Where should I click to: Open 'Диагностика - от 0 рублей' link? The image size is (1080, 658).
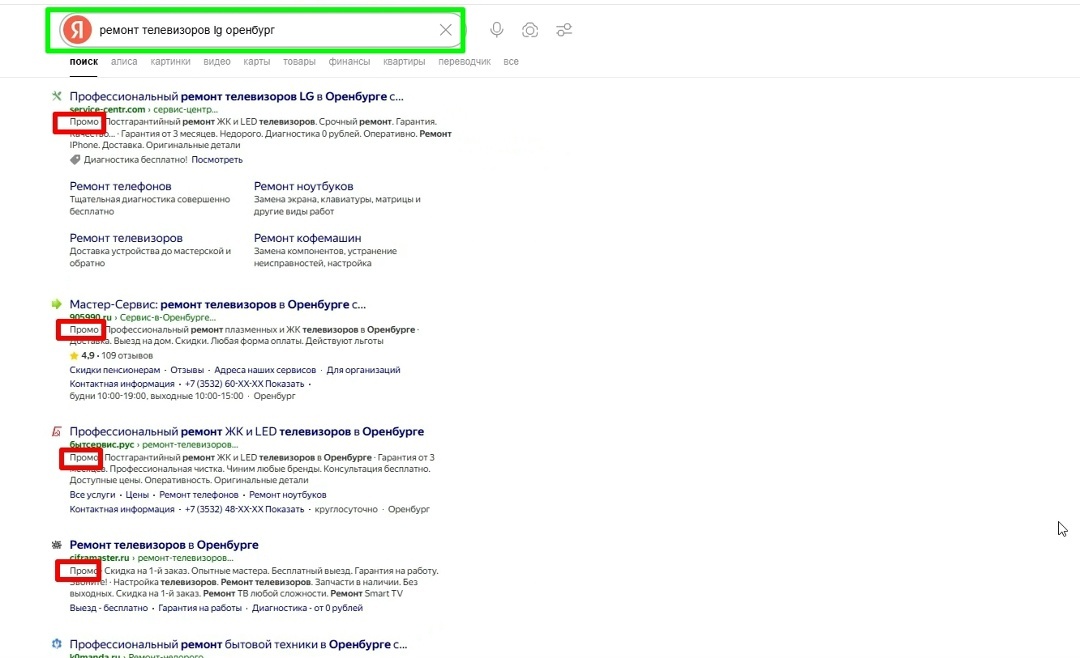(x=307, y=608)
